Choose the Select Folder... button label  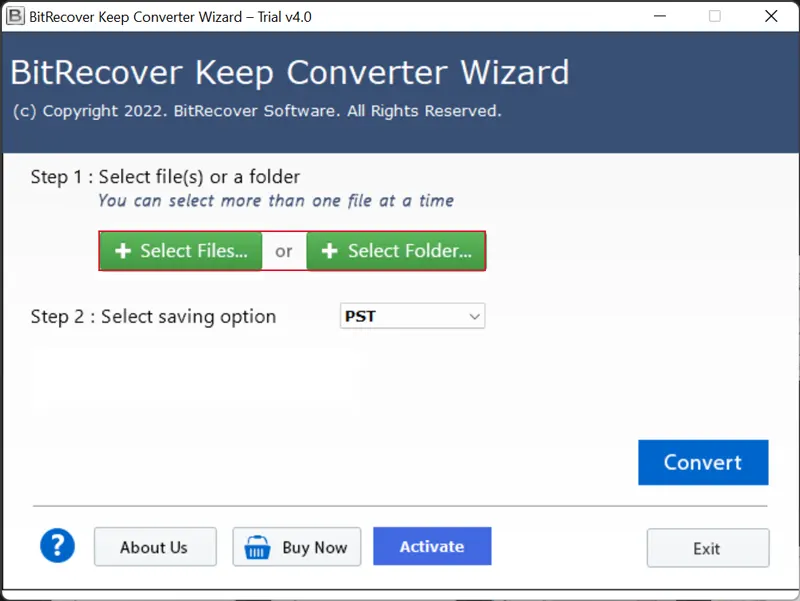click(x=409, y=252)
